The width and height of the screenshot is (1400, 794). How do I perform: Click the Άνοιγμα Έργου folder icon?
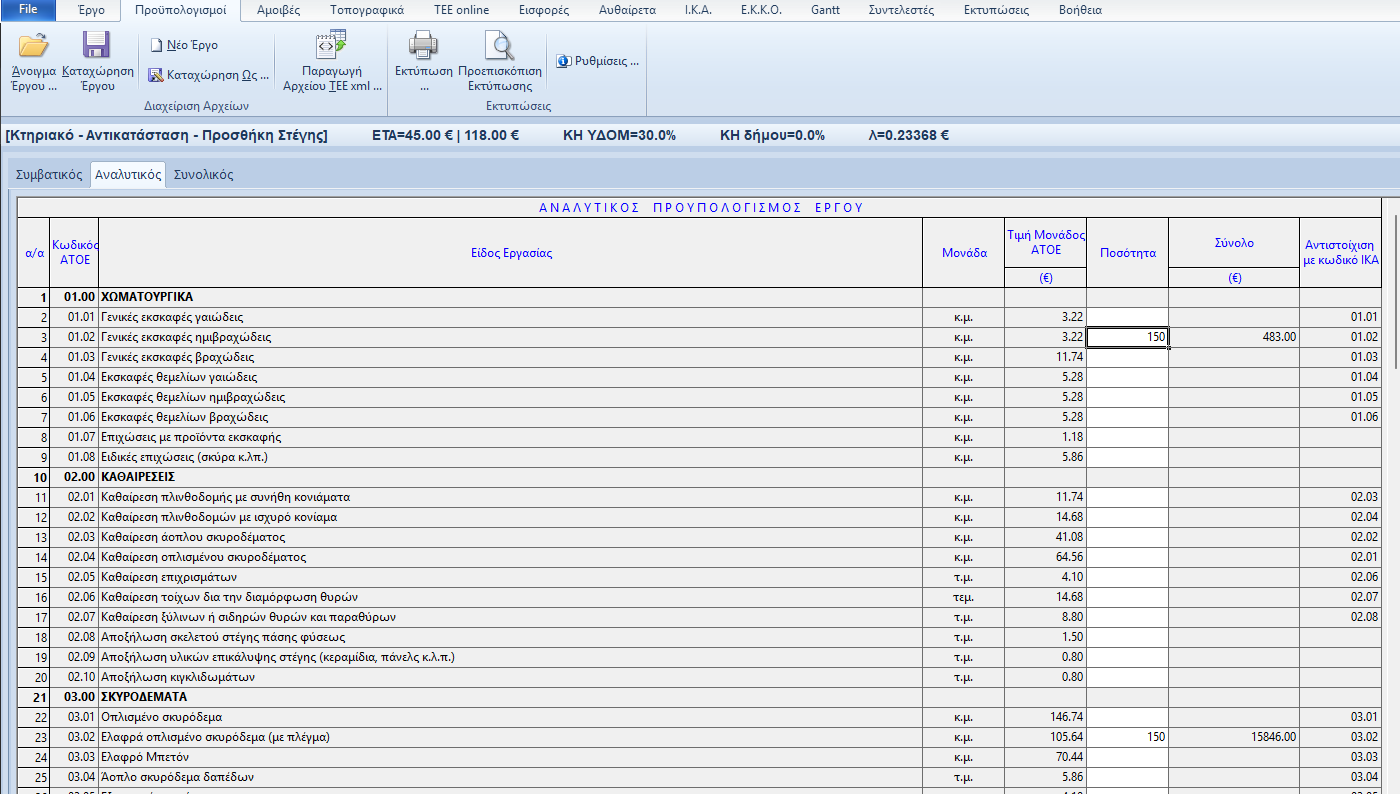click(x=33, y=46)
